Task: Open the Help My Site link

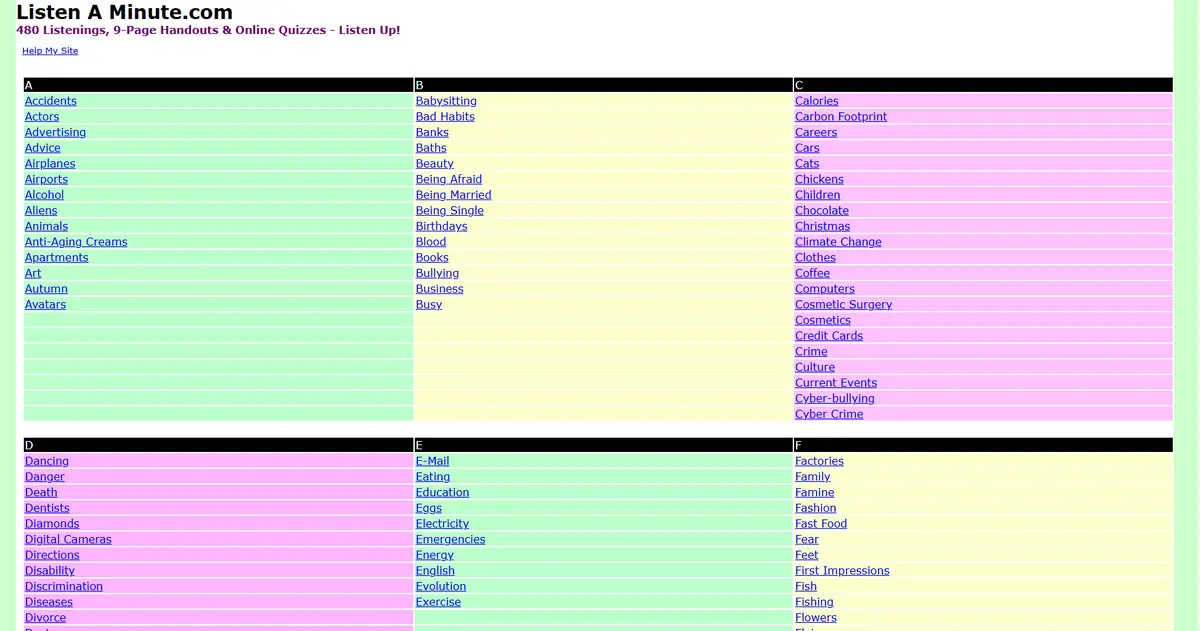Action: click(50, 51)
